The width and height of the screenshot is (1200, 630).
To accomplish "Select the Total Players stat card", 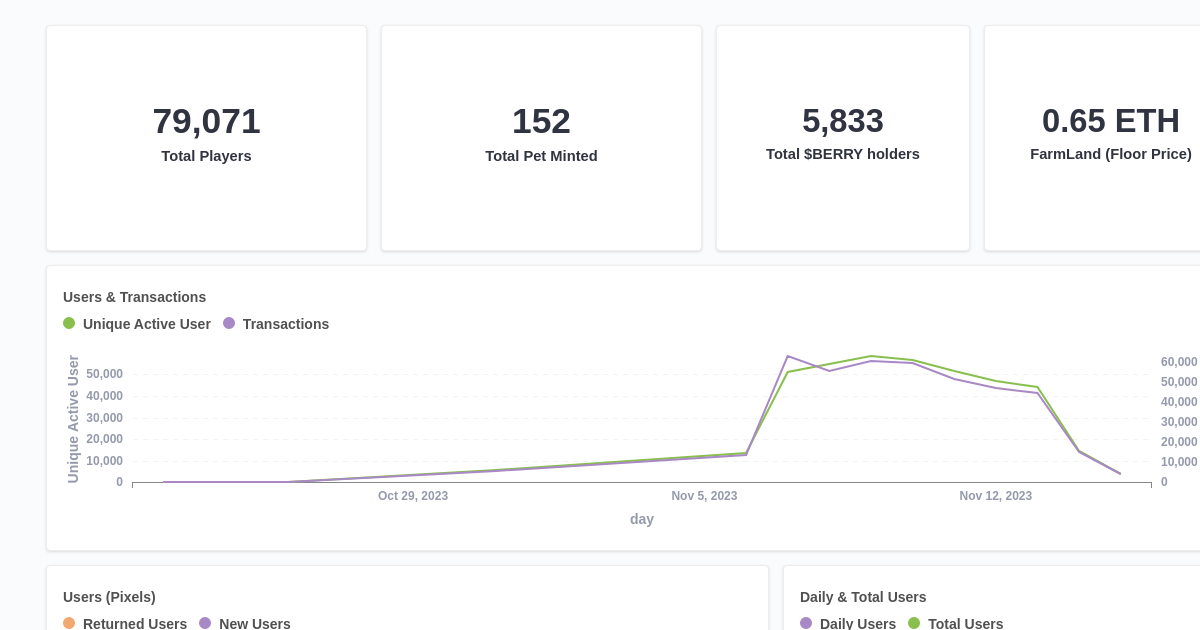I will [206, 137].
